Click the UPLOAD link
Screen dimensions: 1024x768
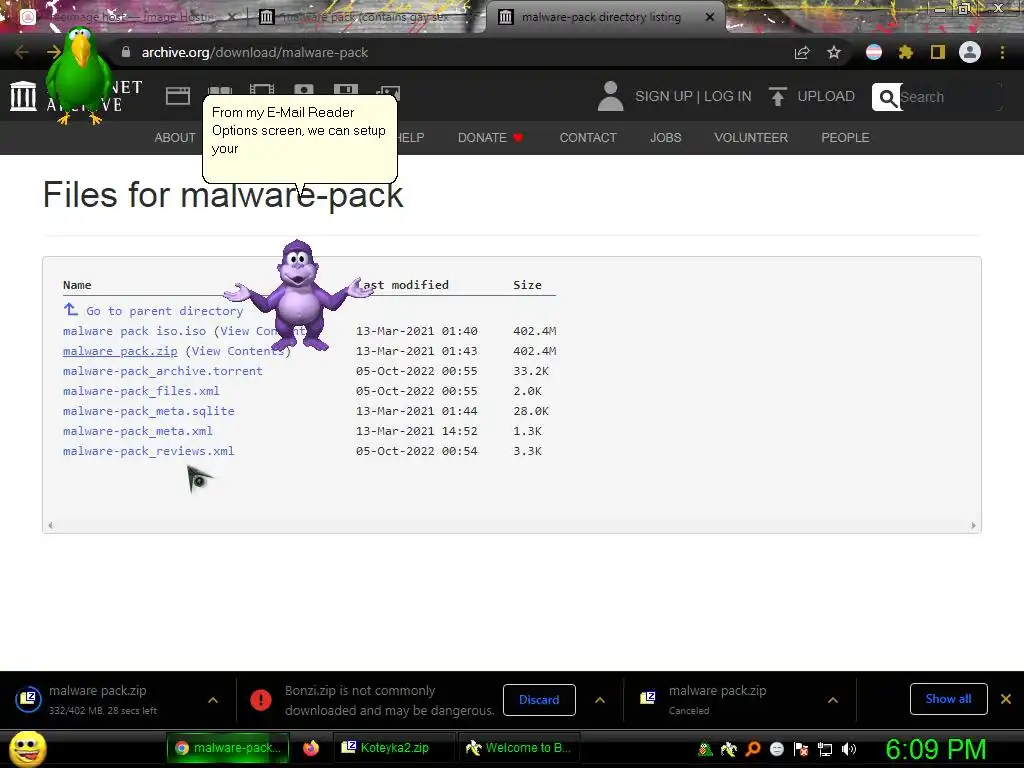[x=826, y=96]
